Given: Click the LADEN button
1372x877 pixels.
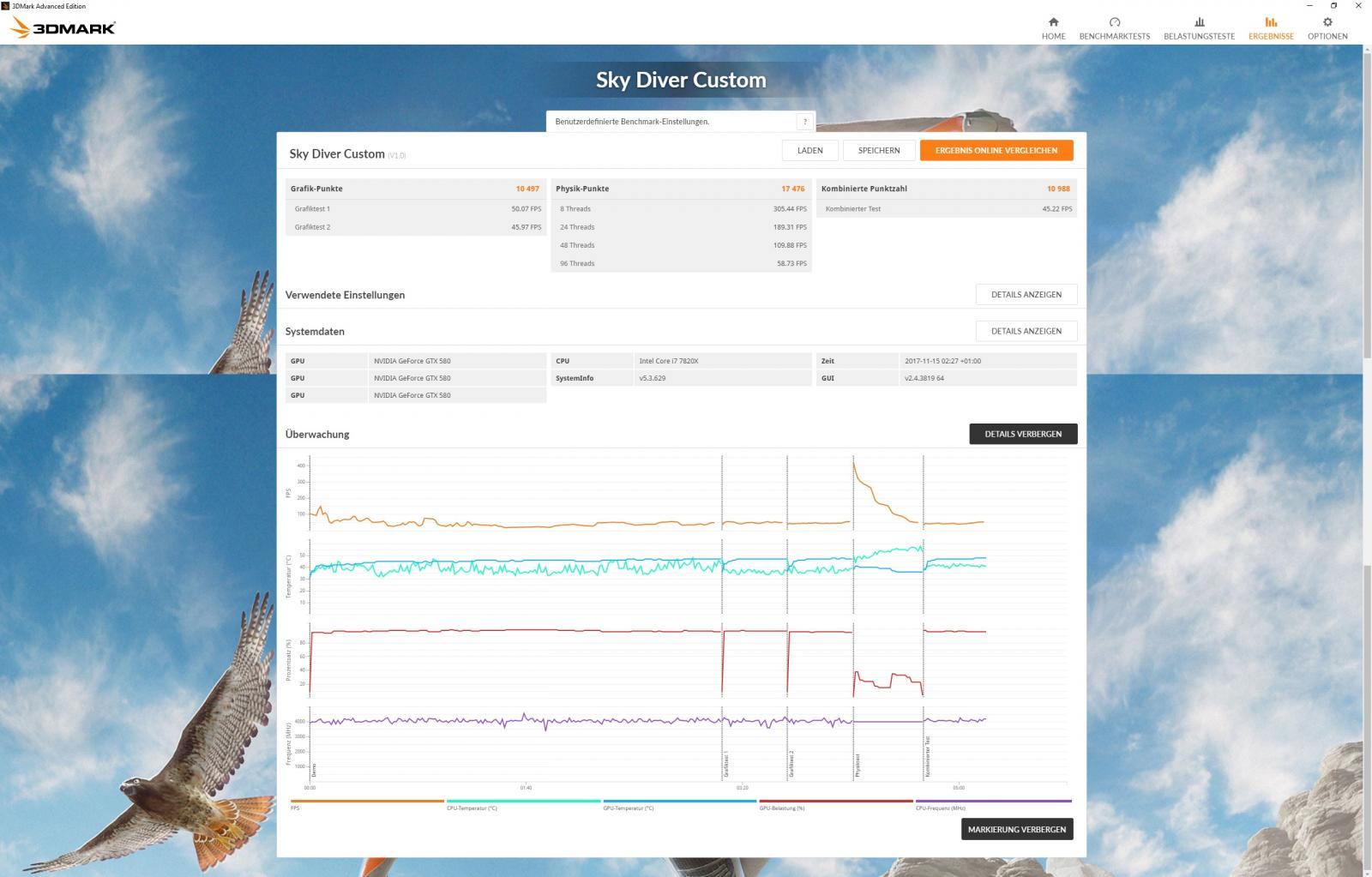Looking at the screenshot, I should pos(809,150).
